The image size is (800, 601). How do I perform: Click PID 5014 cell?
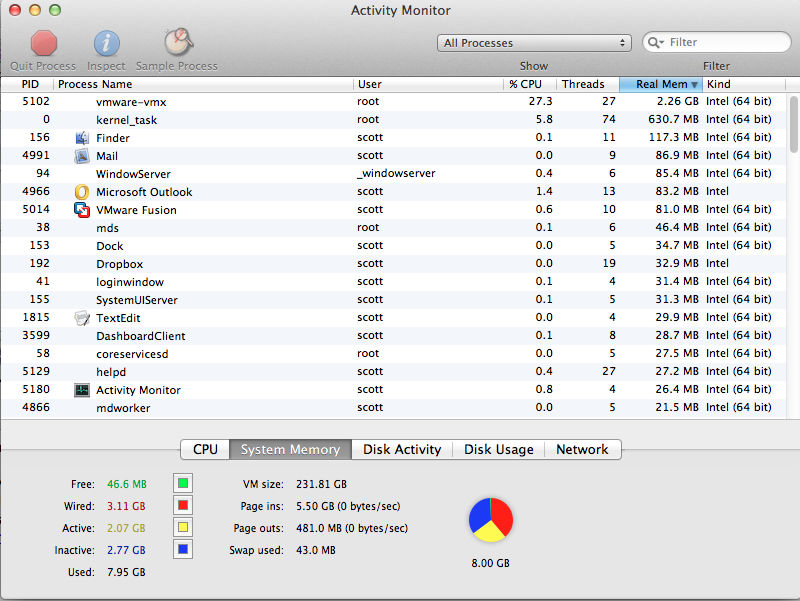click(x=36, y=210)
